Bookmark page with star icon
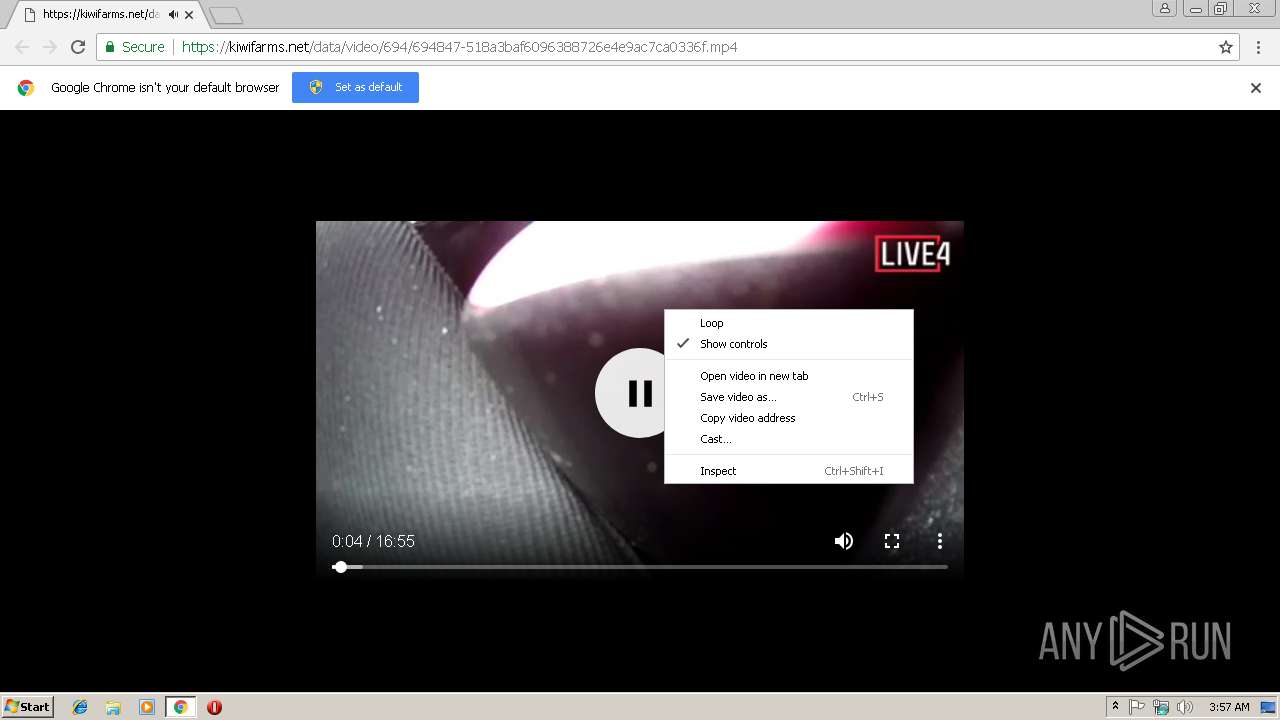 point(1226,47)
